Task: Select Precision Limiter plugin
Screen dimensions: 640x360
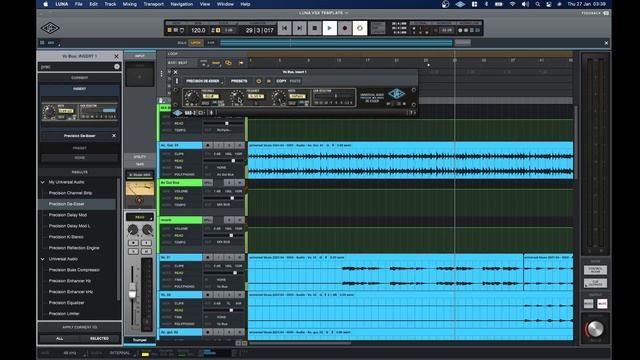Action: (x=64, y=313)
